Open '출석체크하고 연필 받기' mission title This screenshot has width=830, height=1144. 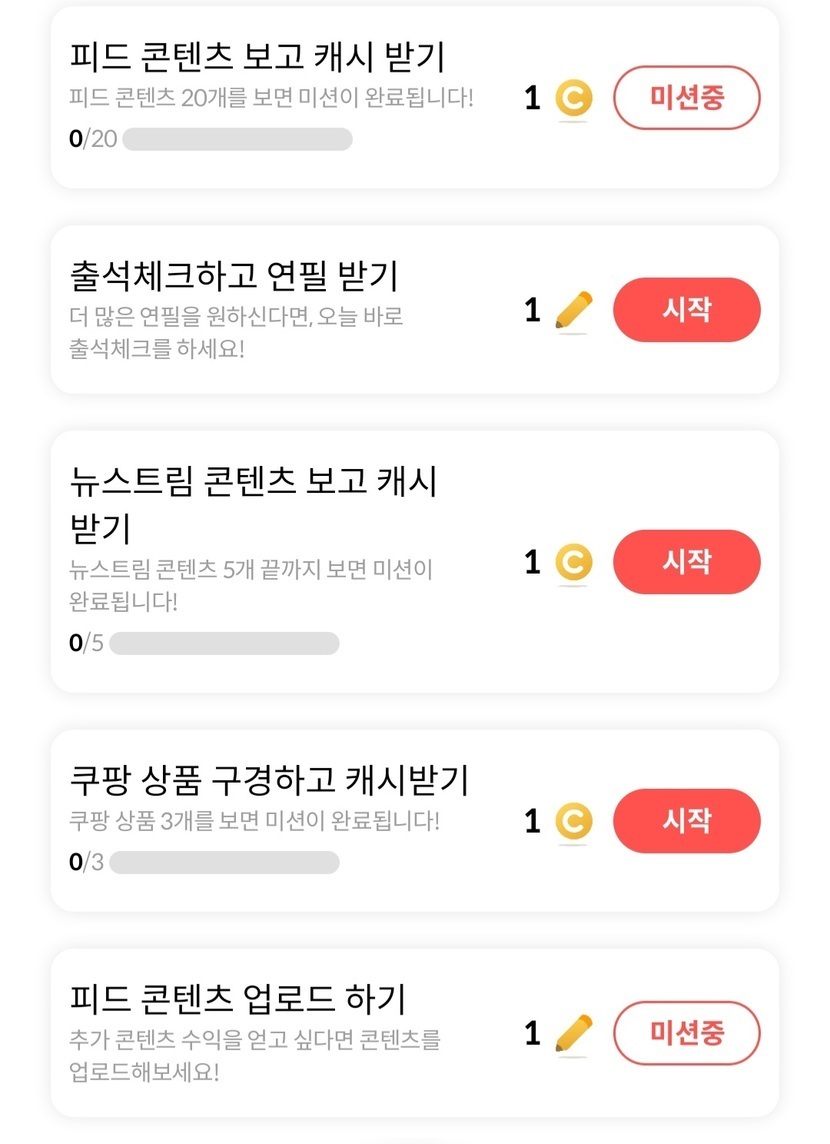(235, 273)
